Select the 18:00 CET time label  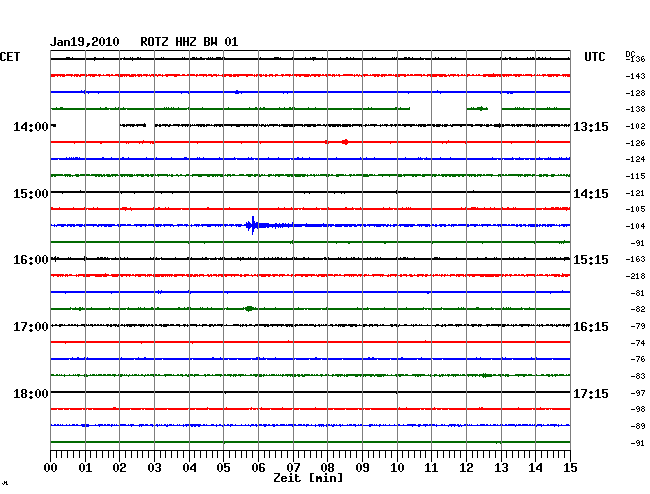coord(31,393)
